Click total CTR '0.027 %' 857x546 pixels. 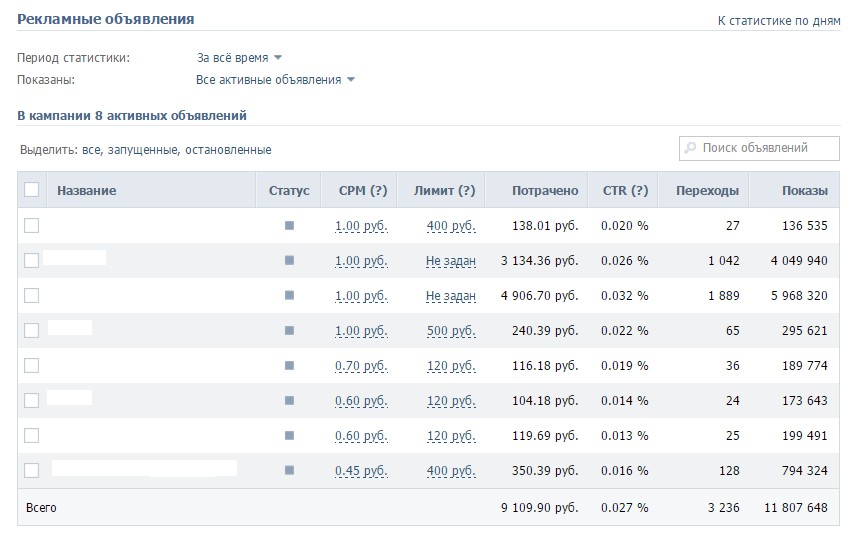point(625,508)
